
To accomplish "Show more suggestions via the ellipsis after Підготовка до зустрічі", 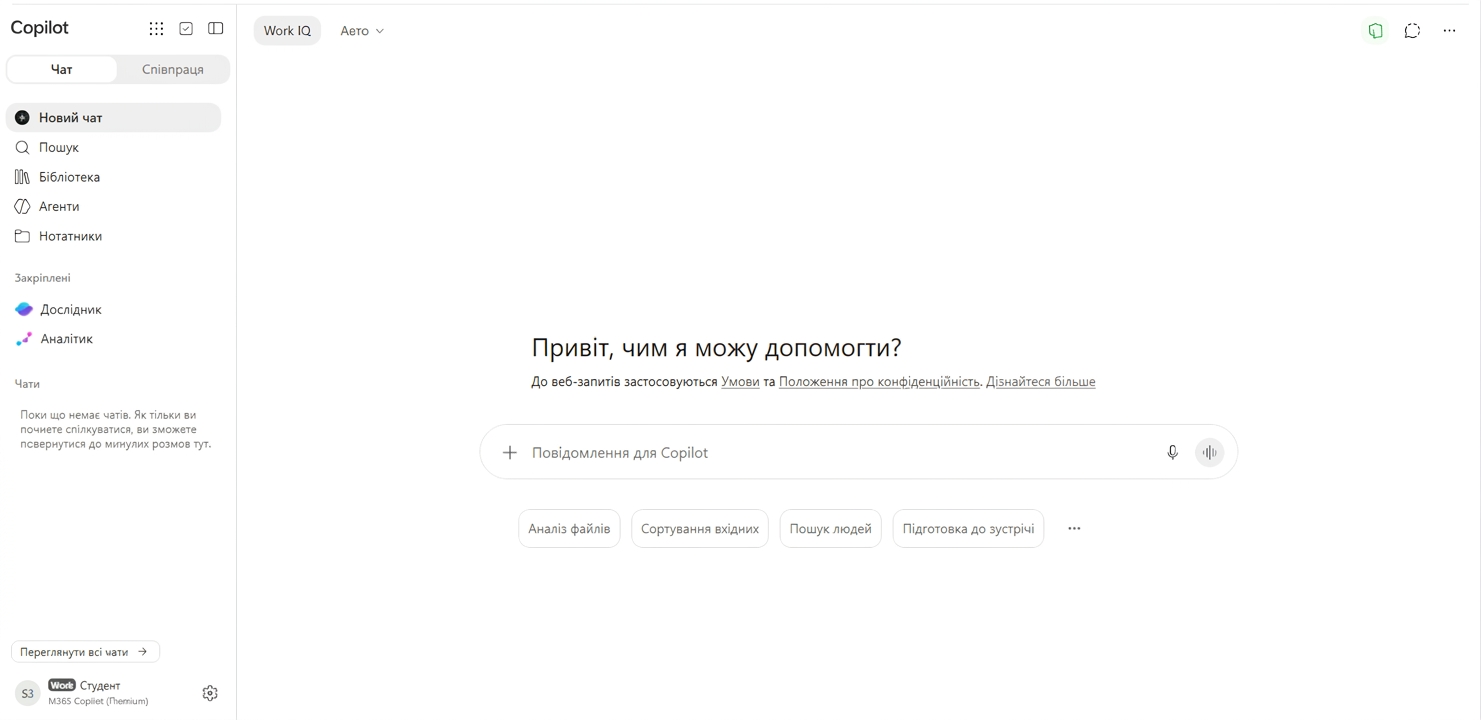I will pos(1074,529).
